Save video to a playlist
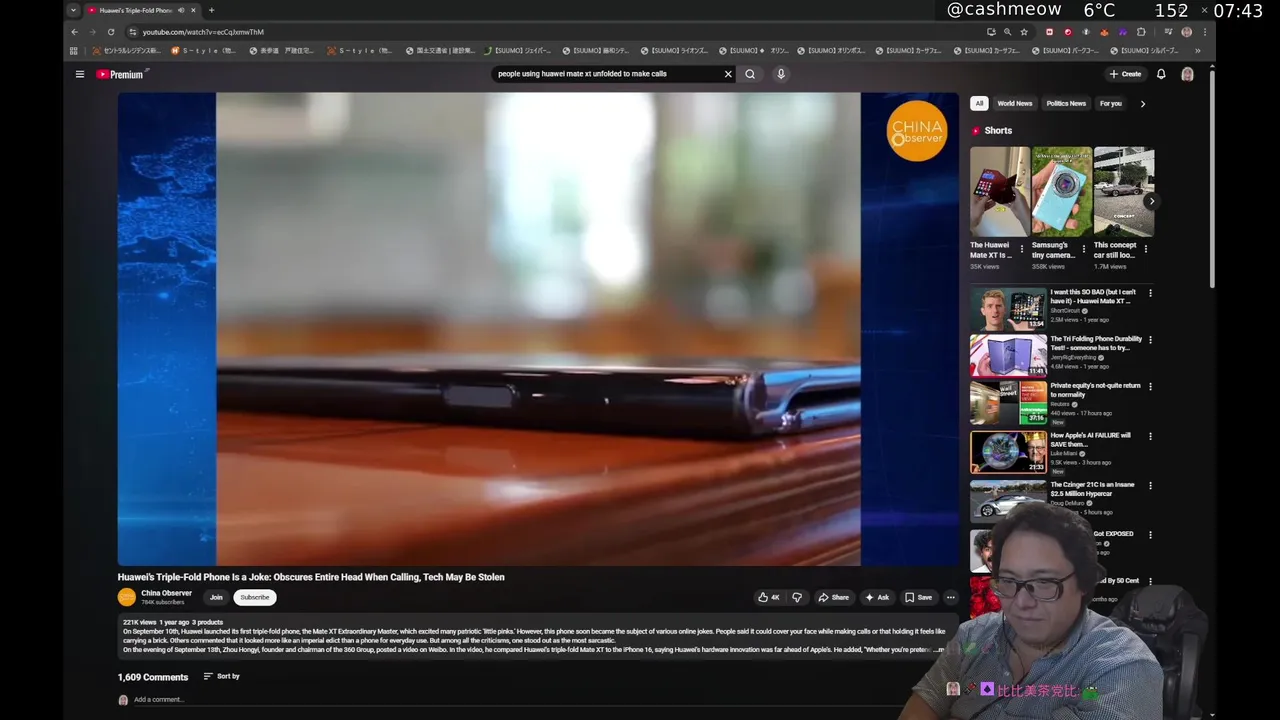1280x720 pixels. [918, 597]
